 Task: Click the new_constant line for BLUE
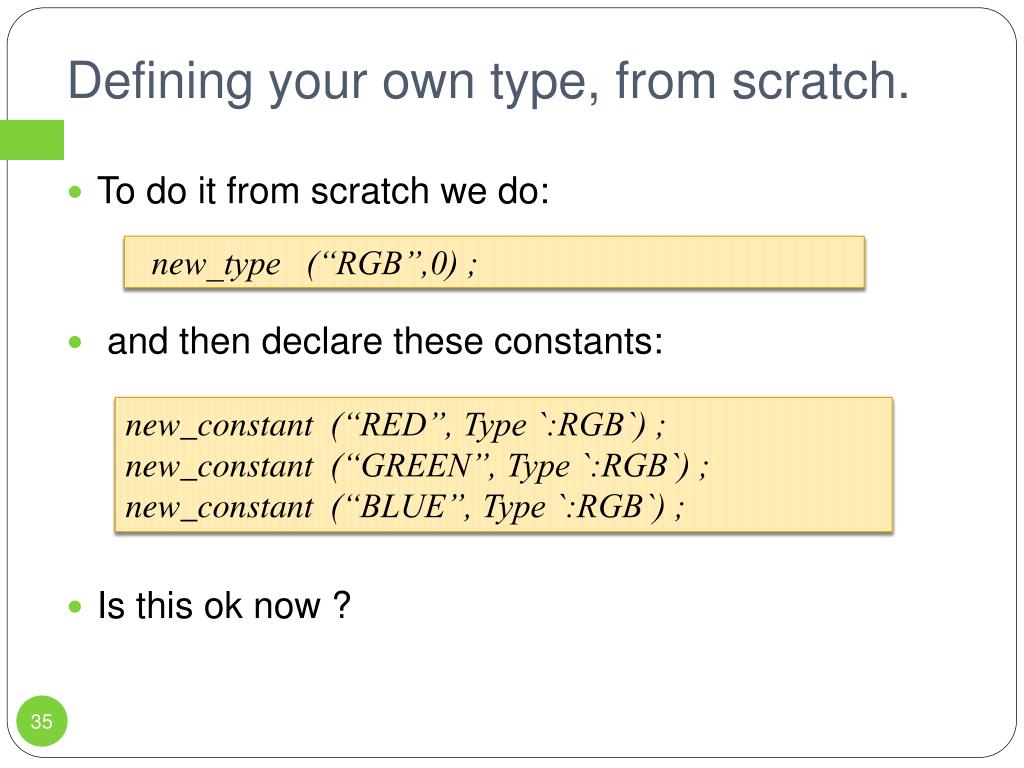coord(404,507)
